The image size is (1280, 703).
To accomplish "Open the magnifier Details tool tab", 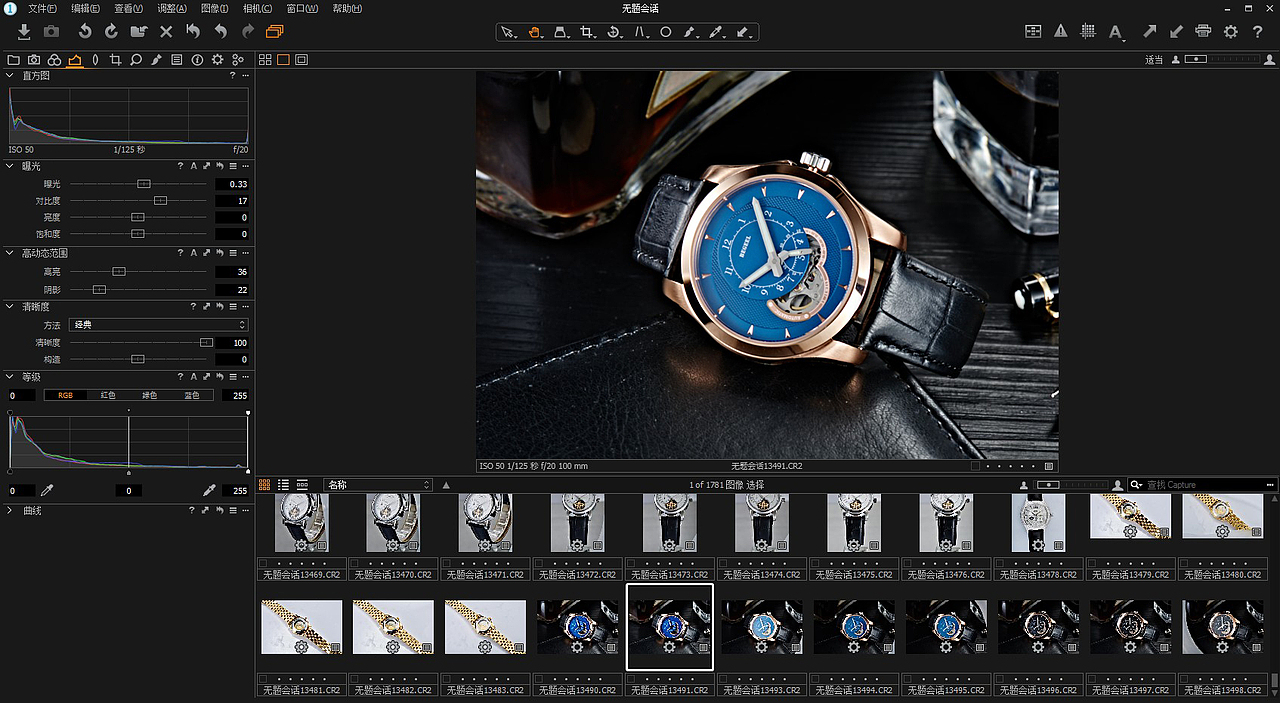I will (x=136, y=60).
